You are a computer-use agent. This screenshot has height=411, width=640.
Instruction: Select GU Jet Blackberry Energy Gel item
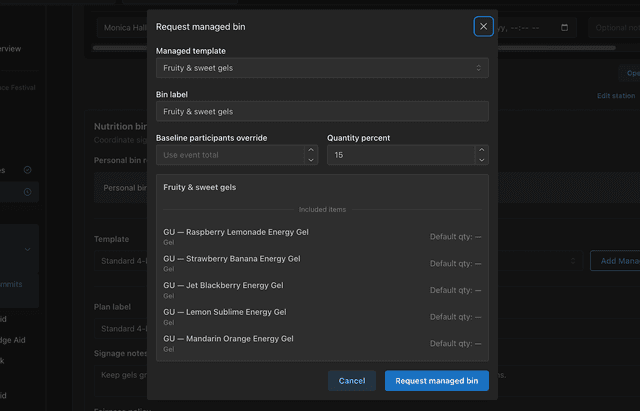point(223,286)
